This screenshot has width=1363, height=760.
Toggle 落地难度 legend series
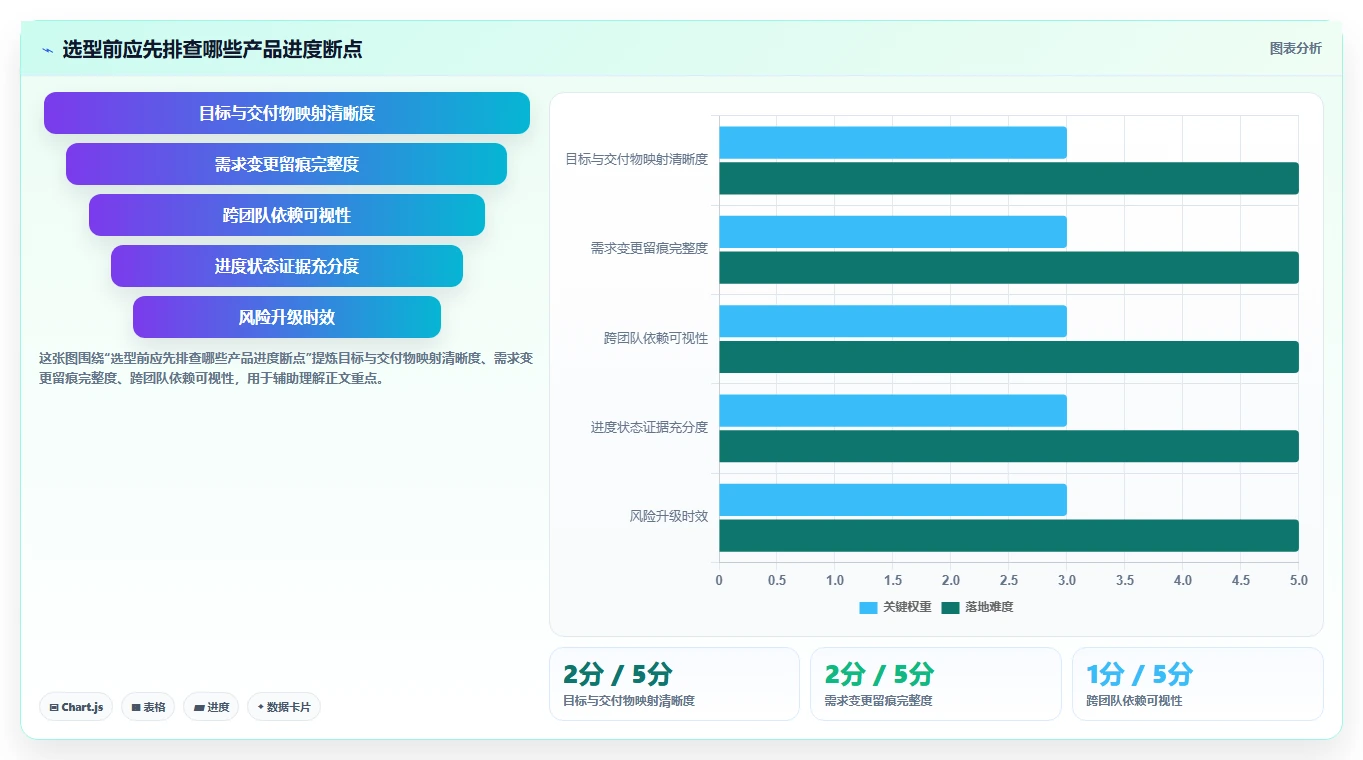977,607
